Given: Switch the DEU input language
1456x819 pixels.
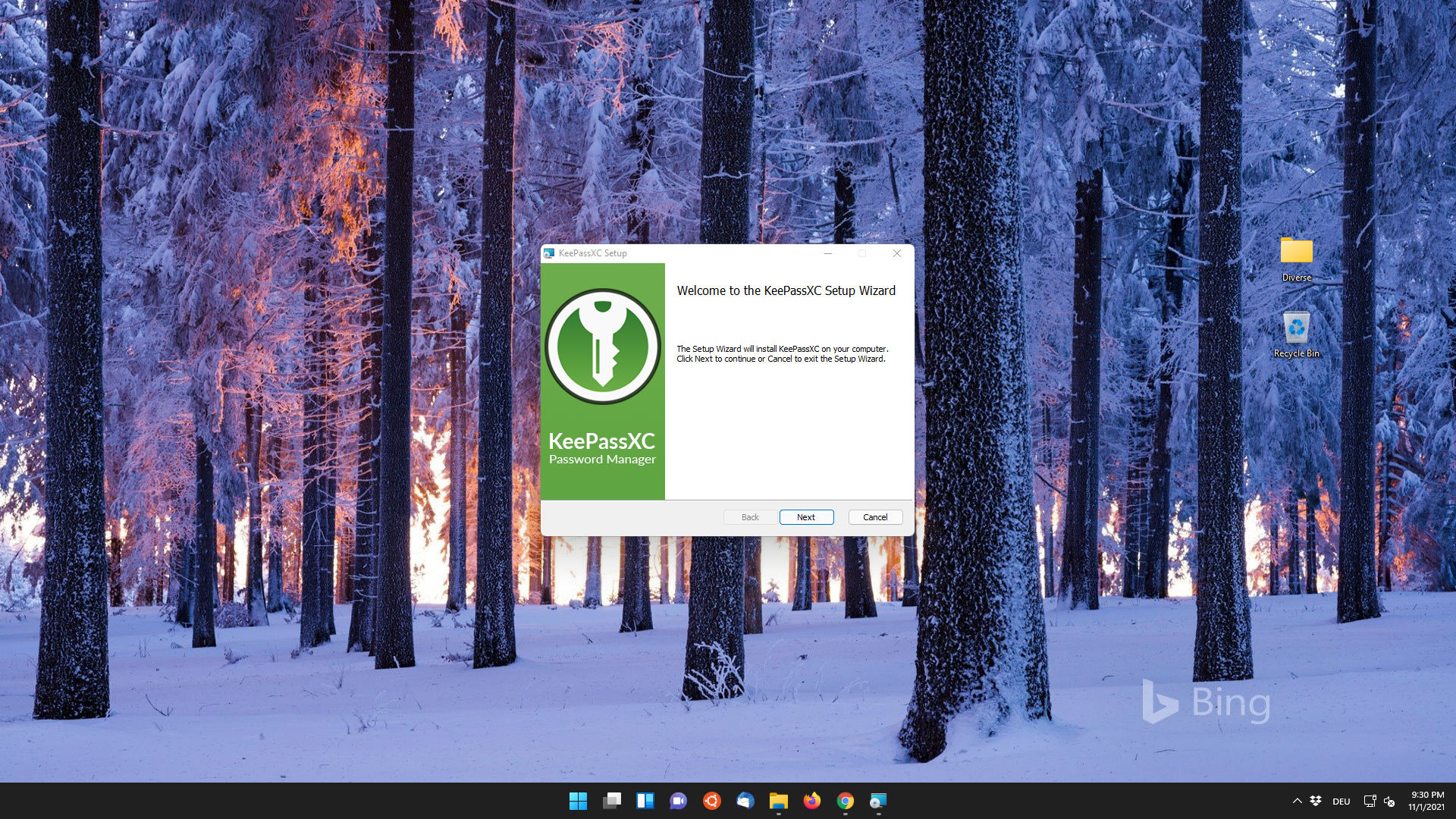Looking at the screenshot, I should (x=1341, y=802).
